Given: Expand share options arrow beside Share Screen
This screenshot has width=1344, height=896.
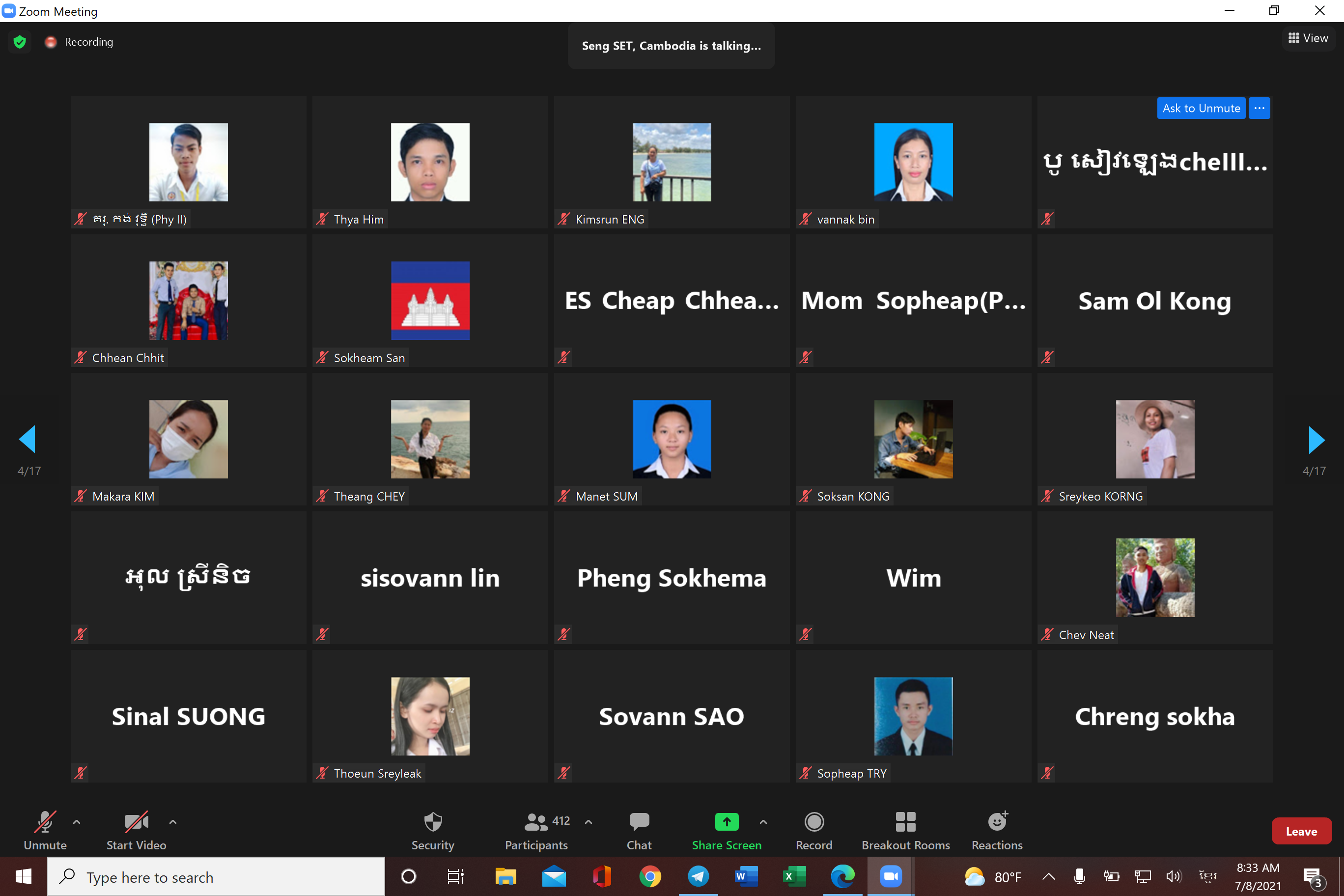Looking at the screenshot, I should (x=763, y=822).
